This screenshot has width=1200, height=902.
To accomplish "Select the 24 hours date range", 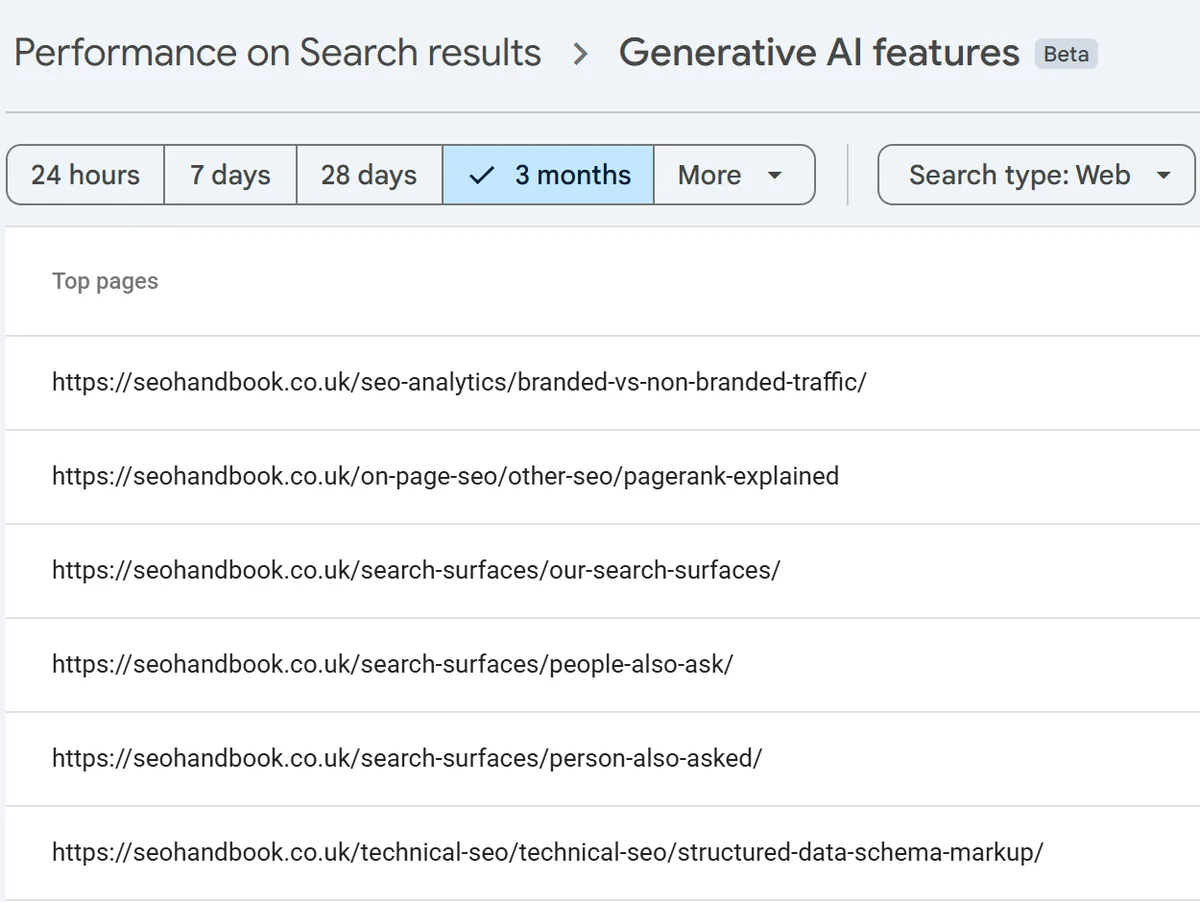I will click(86, 175).
